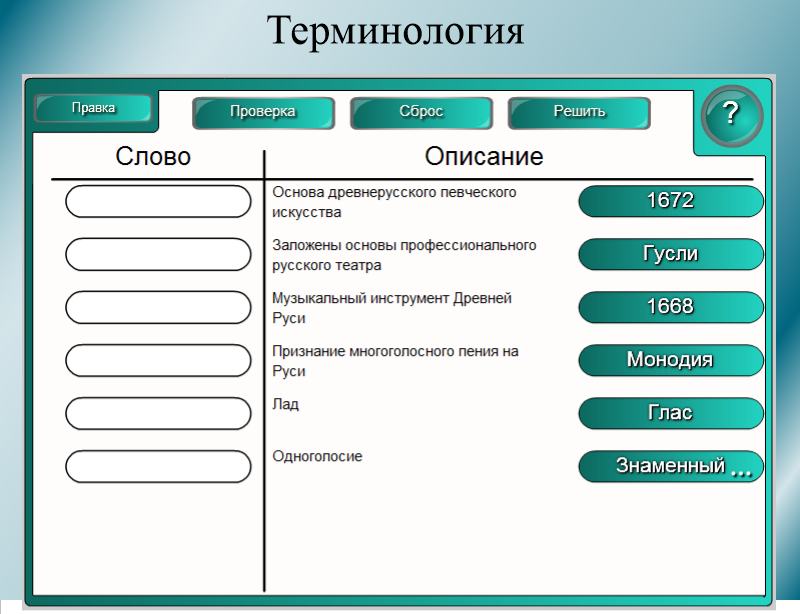Click the empty word slot next to Одноголосие
Screen dimensions: 800x614
[x=158, y=466]
